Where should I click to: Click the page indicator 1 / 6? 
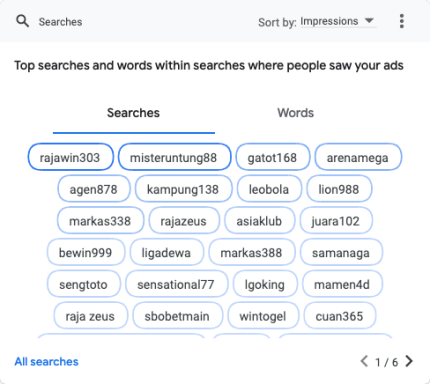coord(387,362)
